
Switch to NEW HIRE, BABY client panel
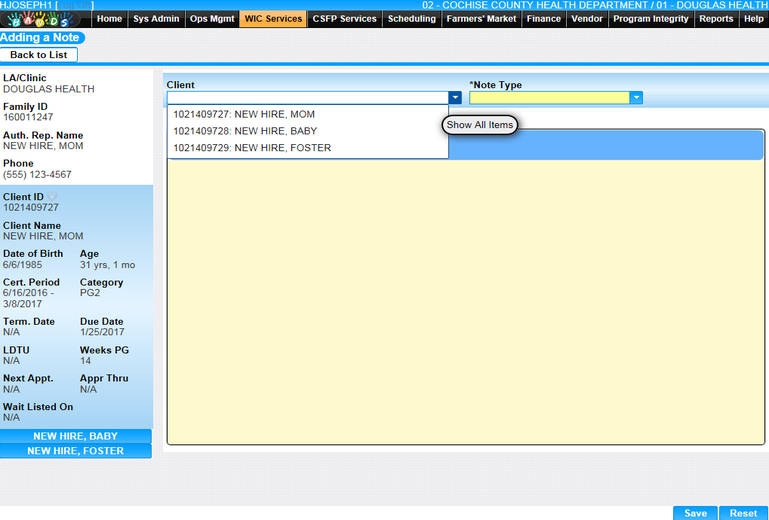(x=76, y=436)
